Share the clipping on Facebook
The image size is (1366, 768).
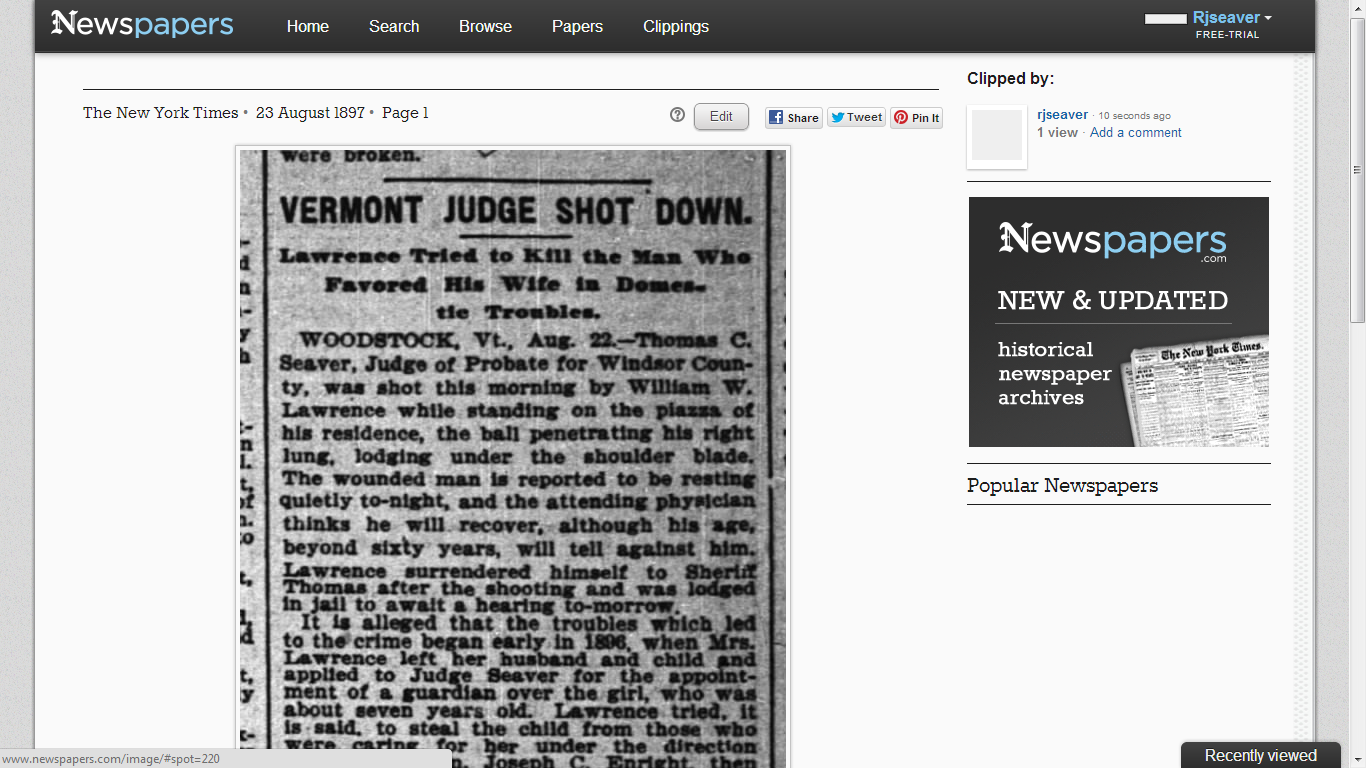pos(794,117)
